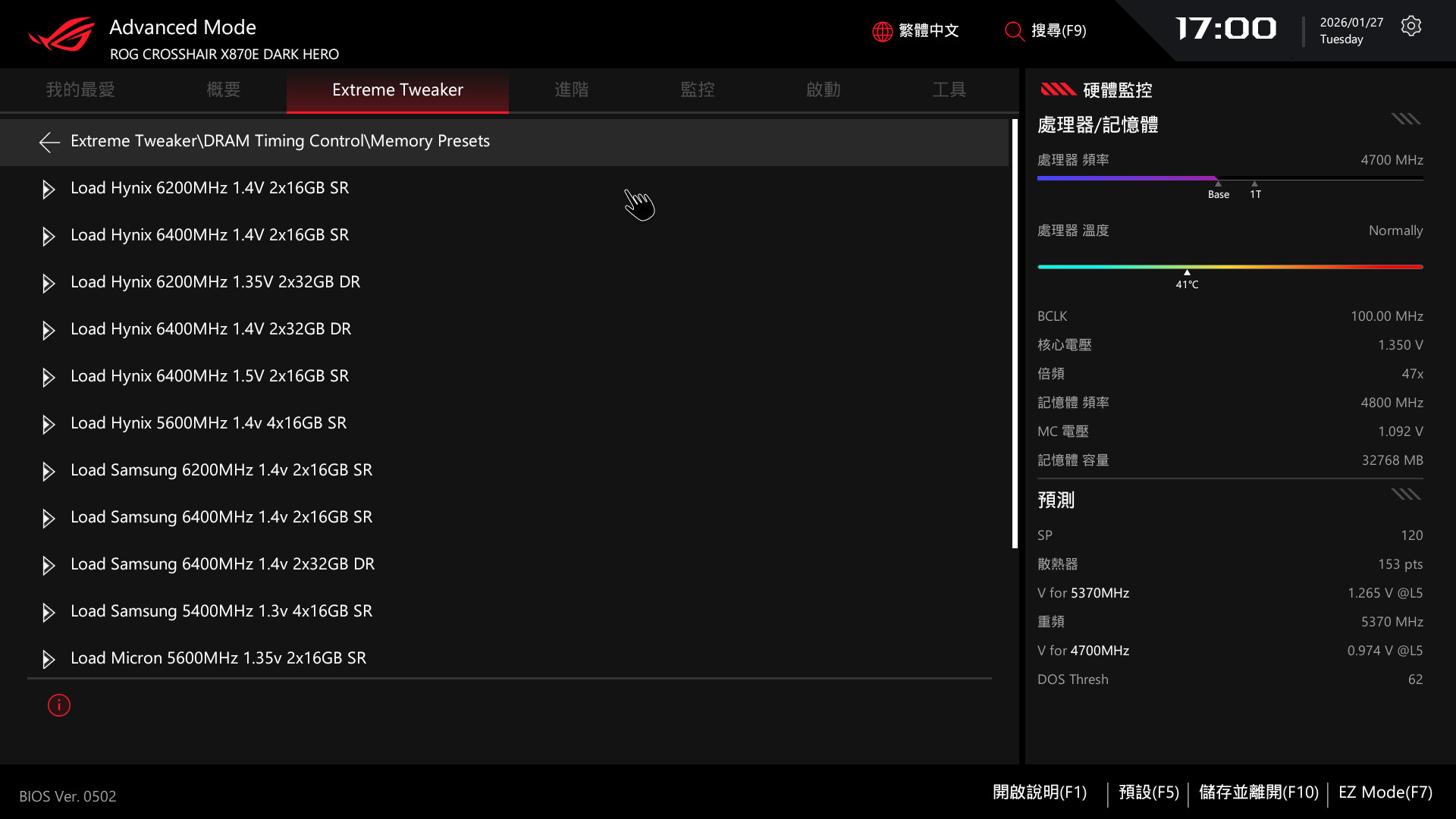
Task: Click the search magnifier icon
Action: point(1014,31)
